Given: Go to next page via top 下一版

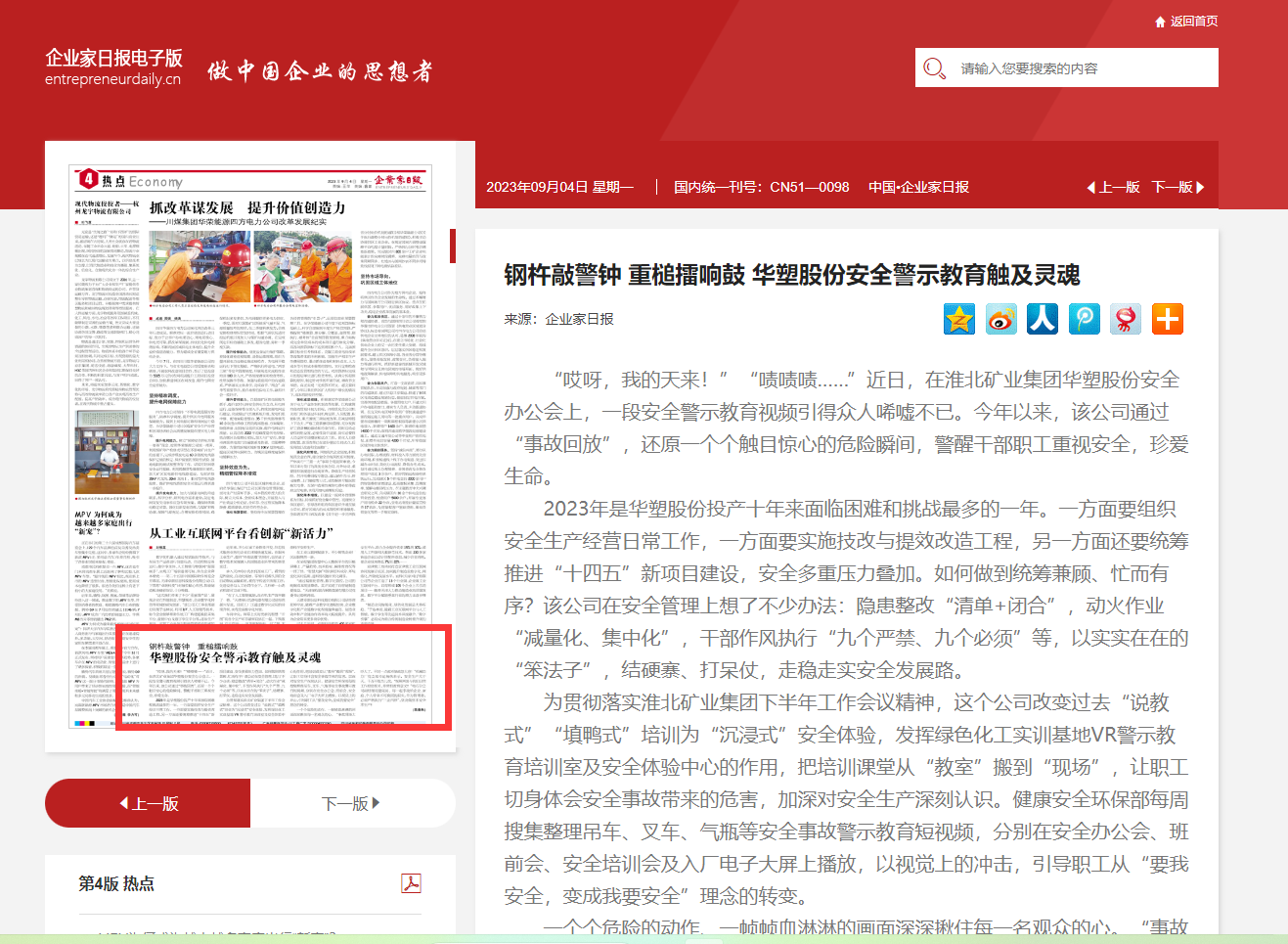Looking at the screenshot, I should [x=1177, y=187].
